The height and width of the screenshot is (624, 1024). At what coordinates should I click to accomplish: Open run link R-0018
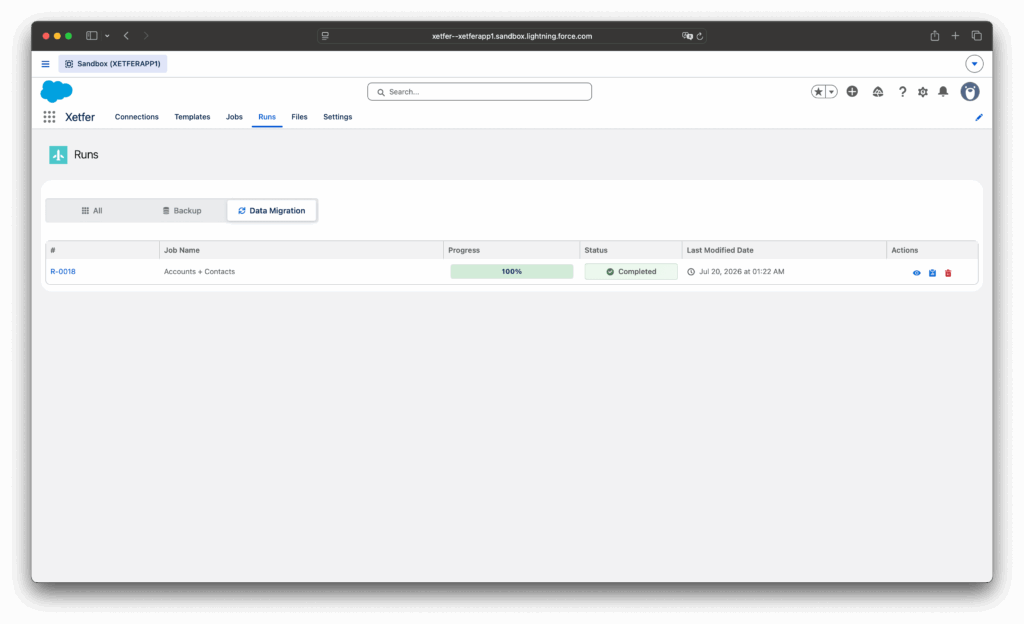63,272
